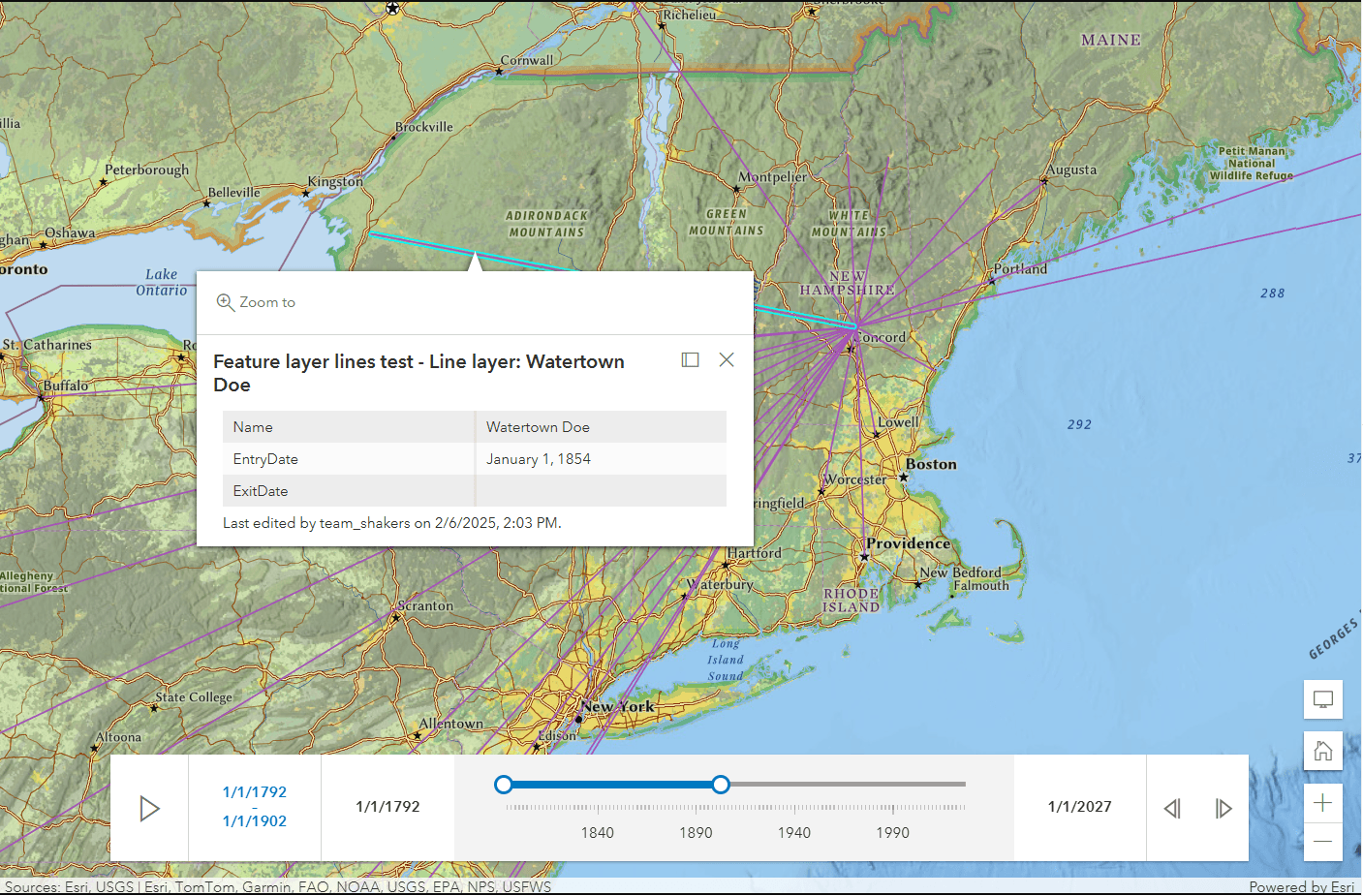Select the Name value Watertown Doe
Viewport: 1363px width, 896px height.
538,427
